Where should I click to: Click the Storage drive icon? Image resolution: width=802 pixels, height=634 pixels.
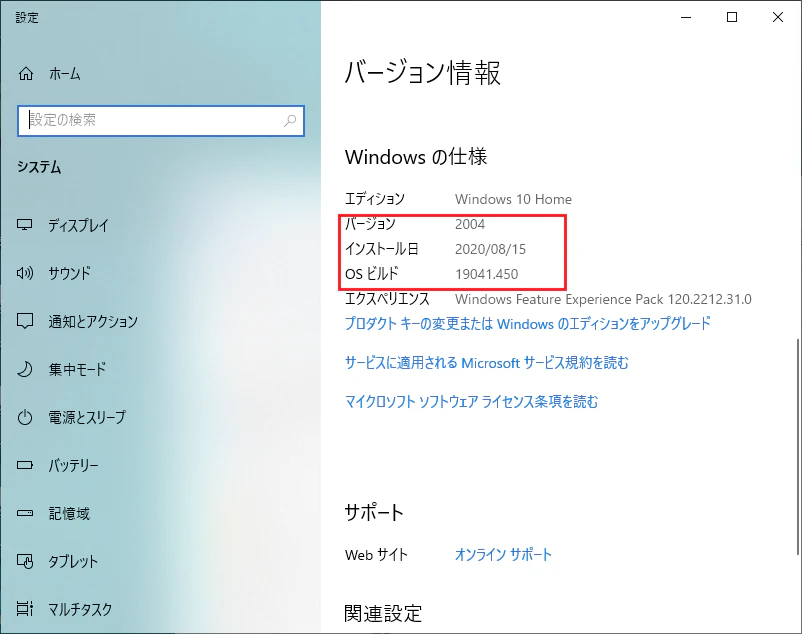pos(25,513)
